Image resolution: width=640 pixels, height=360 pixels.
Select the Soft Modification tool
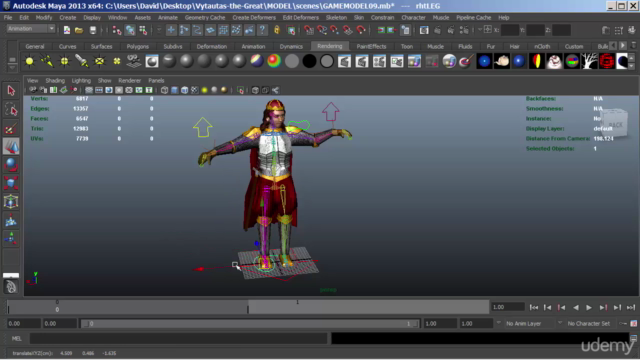pos(11,221)
